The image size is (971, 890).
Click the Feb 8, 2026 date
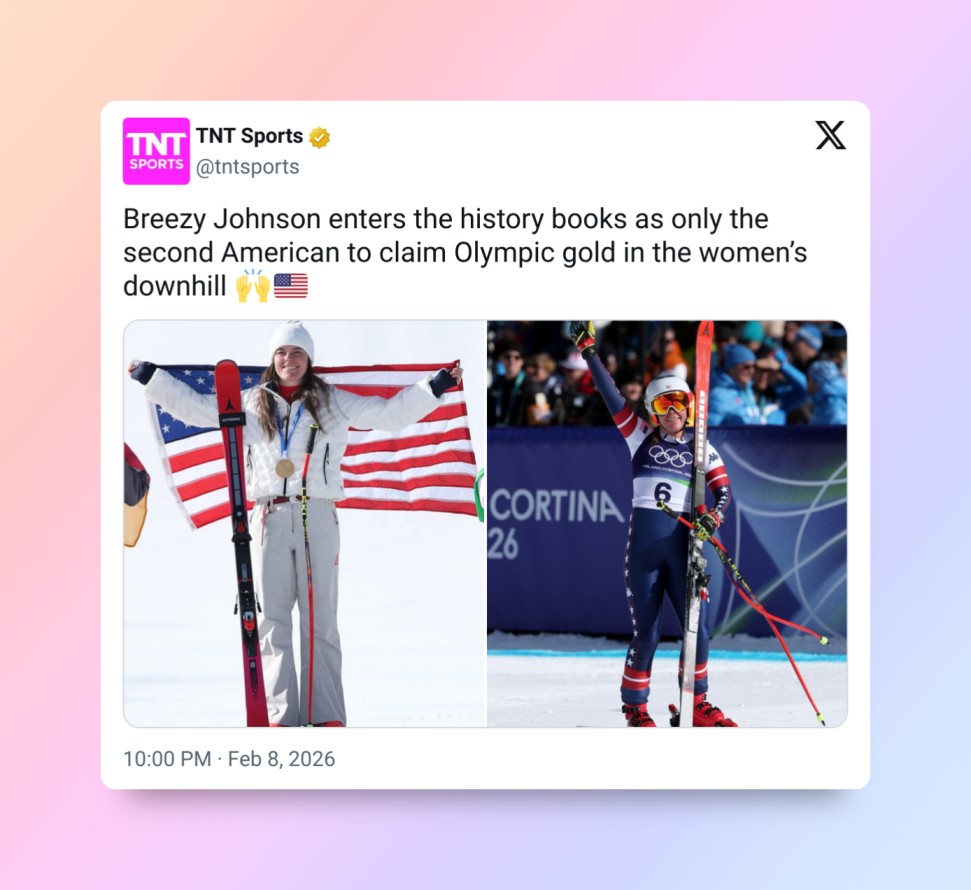pyautogui.click(x=281, y=759)
